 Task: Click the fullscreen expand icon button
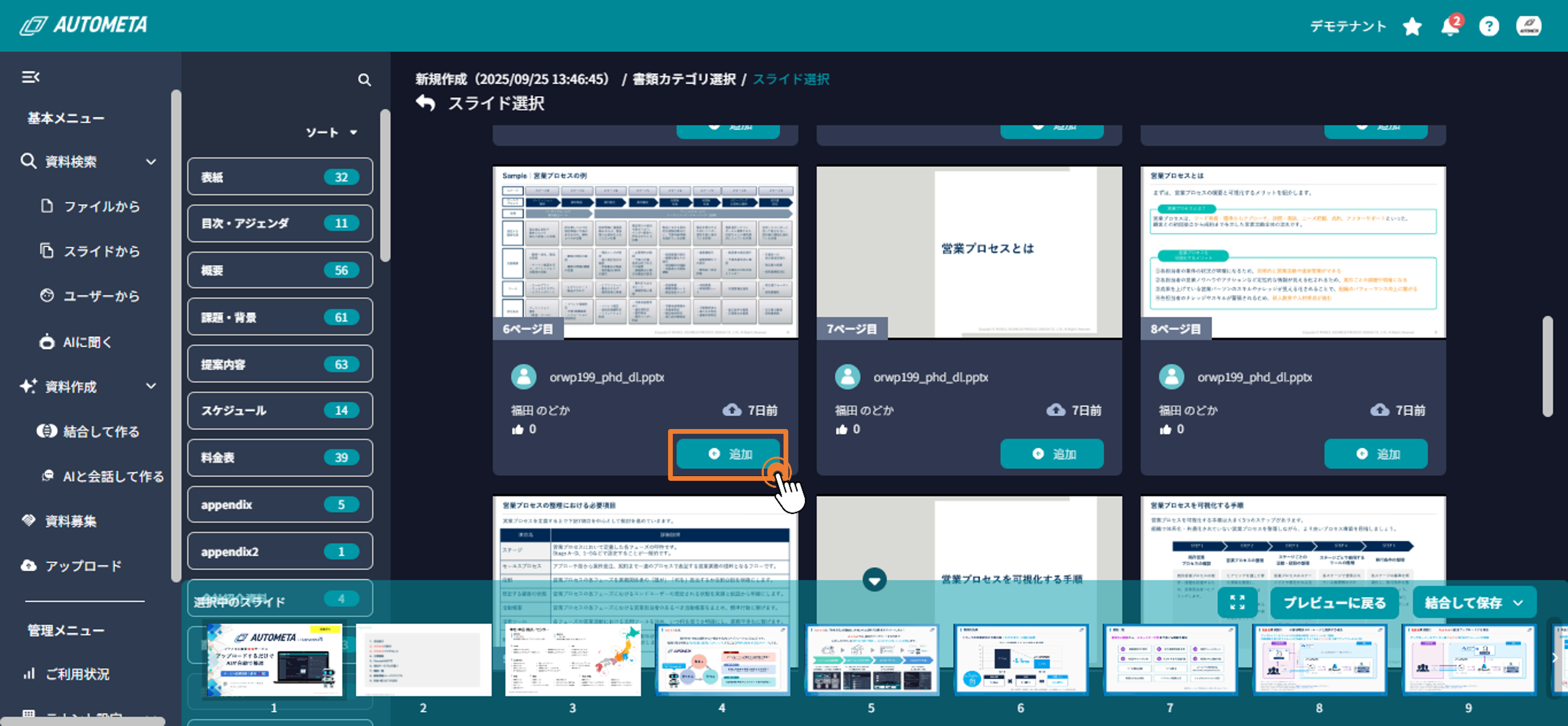(1237, 602)
